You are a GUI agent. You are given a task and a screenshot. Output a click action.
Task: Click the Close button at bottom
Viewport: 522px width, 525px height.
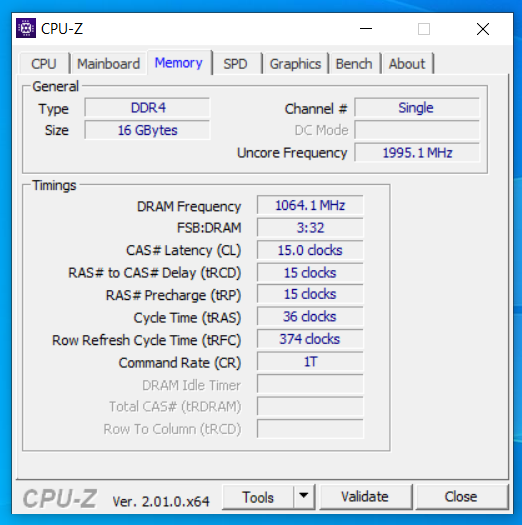(x=461, y=497)
